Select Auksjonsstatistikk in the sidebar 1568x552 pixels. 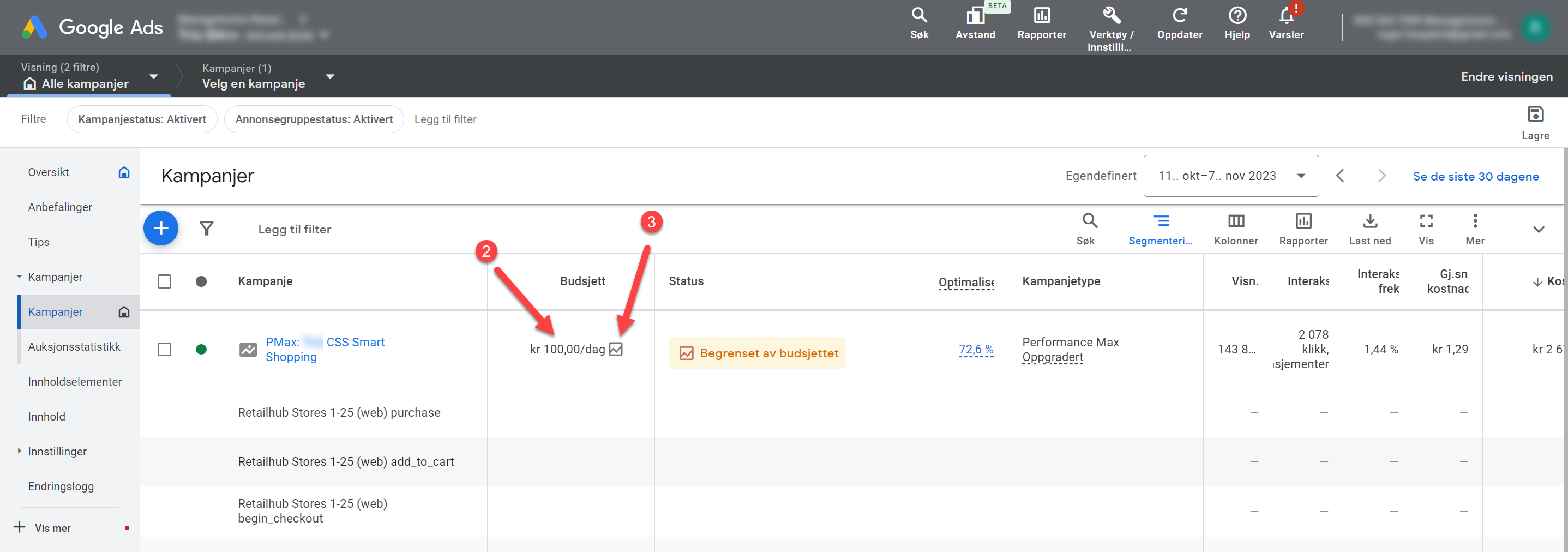(74, 346)
